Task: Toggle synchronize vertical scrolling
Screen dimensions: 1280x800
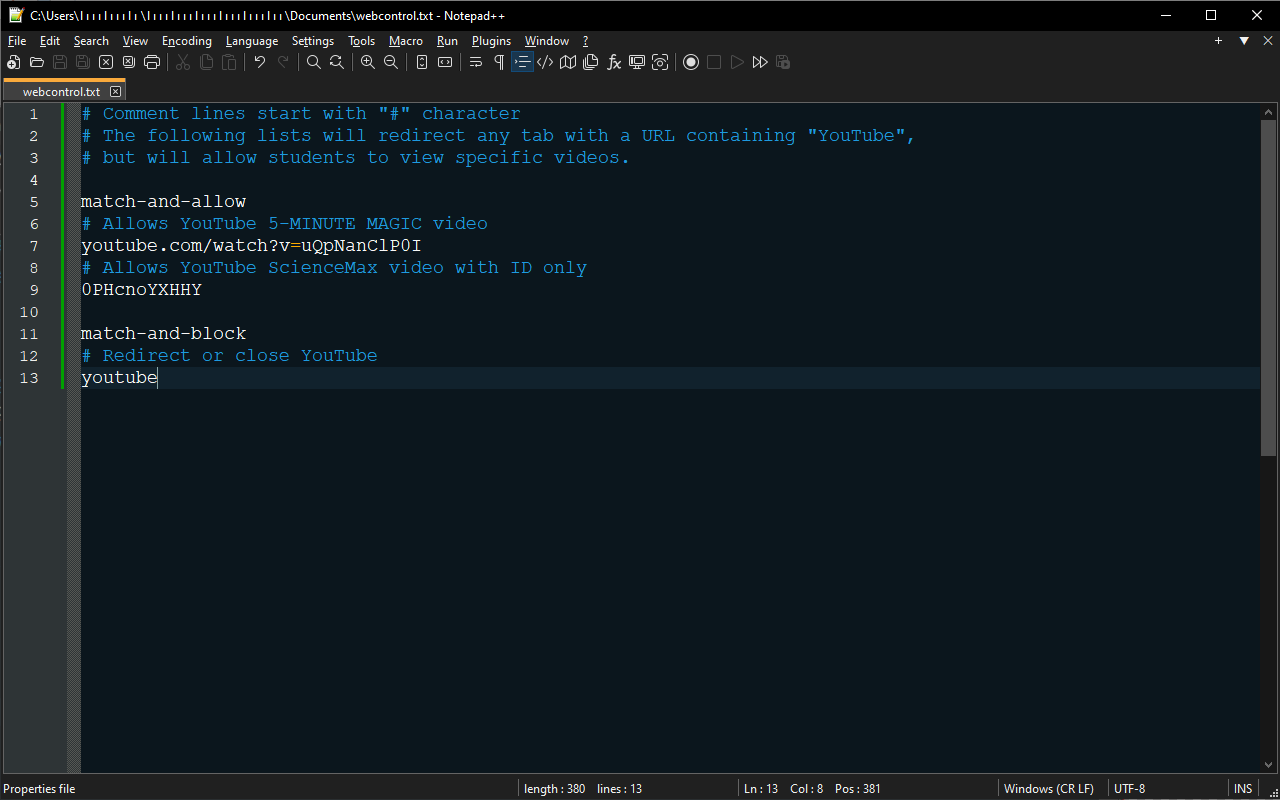Action: pyautogui.click(x=422, y=62)
